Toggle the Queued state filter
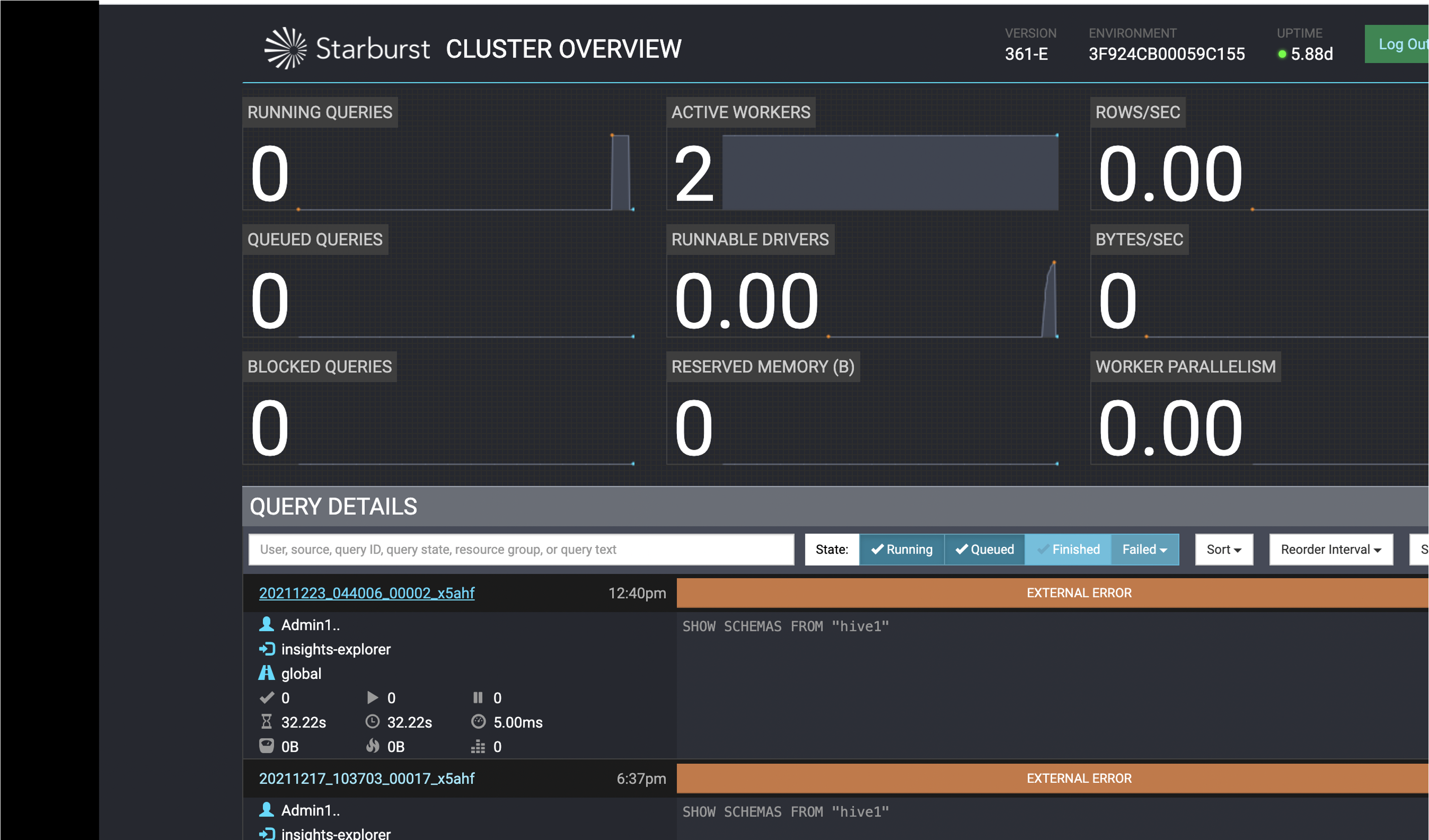1429x840 pixels. pos(984,549)
